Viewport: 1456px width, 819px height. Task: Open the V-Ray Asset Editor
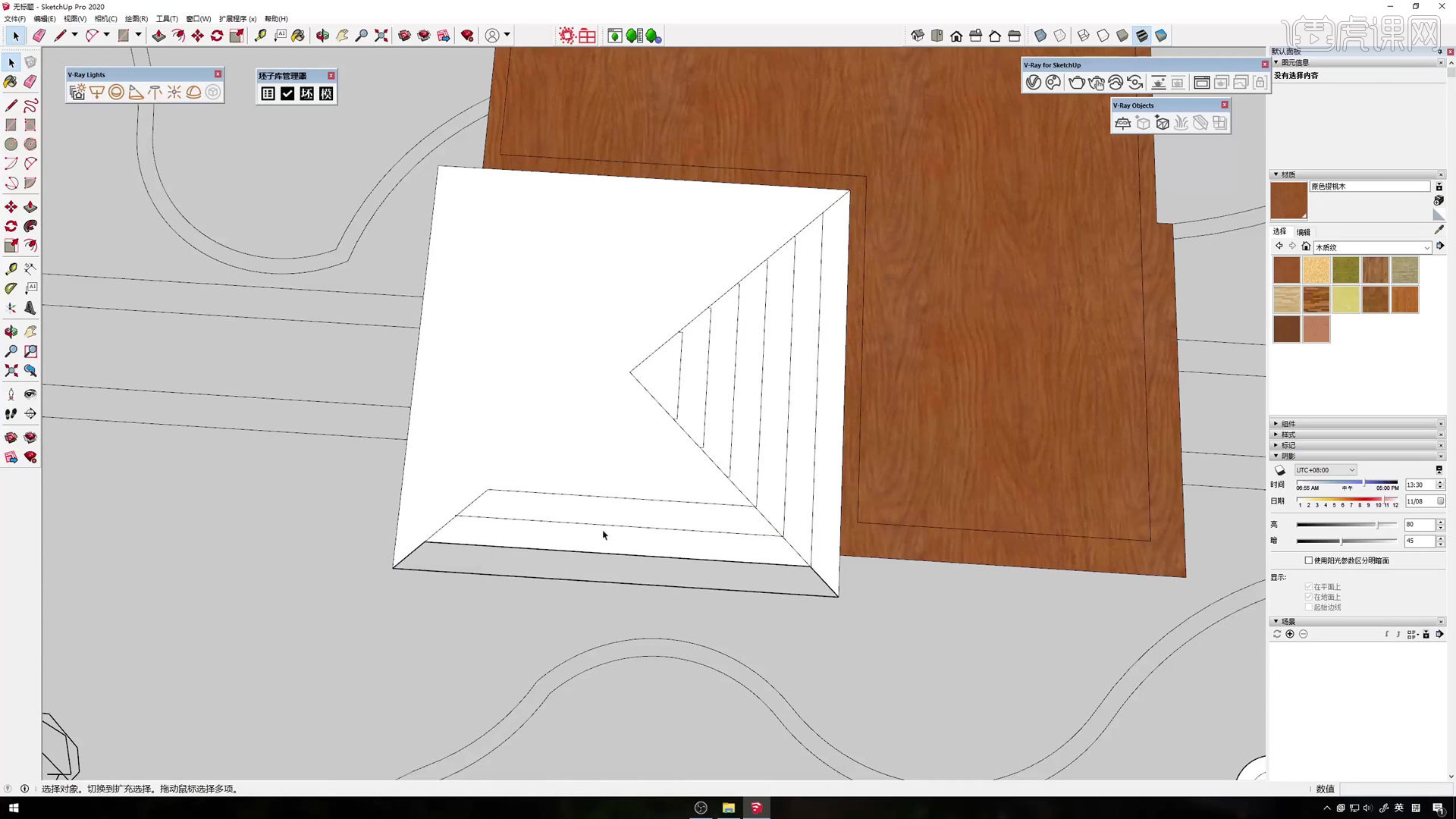click(x=1033, y=83)
